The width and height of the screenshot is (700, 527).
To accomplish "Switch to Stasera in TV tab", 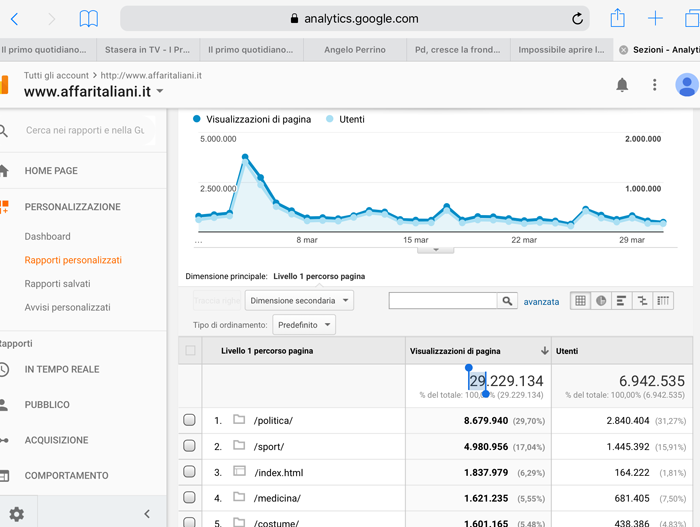I will [148, 50].
